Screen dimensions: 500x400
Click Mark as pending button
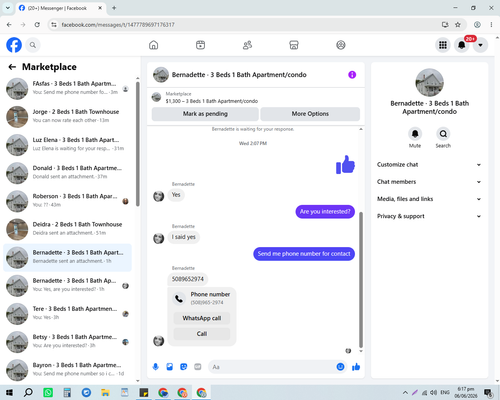coord(205,114)
